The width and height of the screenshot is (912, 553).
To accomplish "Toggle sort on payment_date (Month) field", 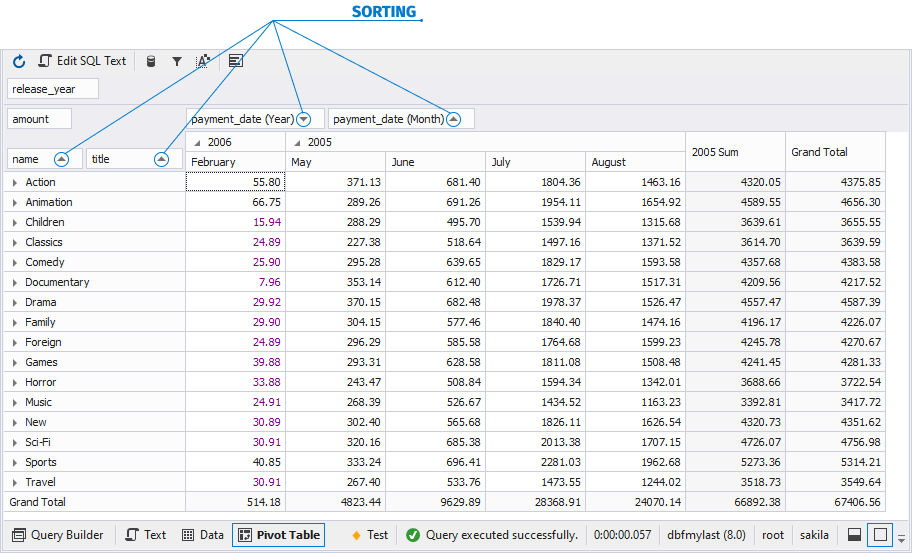I will pyautogui.click(x=453, y=119).
